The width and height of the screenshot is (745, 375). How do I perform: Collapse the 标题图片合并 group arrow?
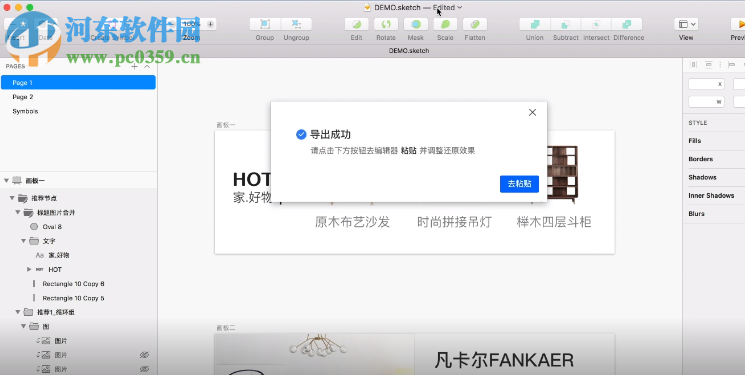[18, 212]
